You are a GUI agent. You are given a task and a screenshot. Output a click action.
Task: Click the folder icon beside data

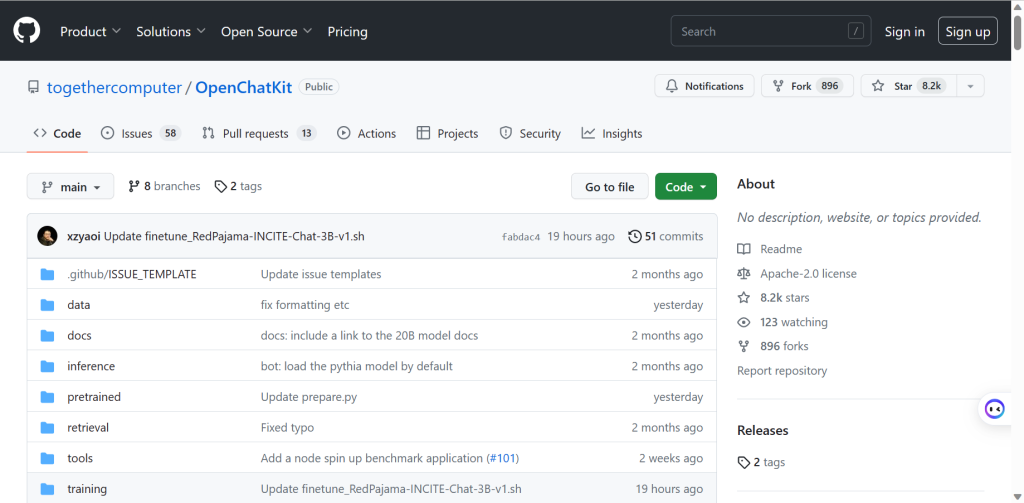click(x=47, y=305)
